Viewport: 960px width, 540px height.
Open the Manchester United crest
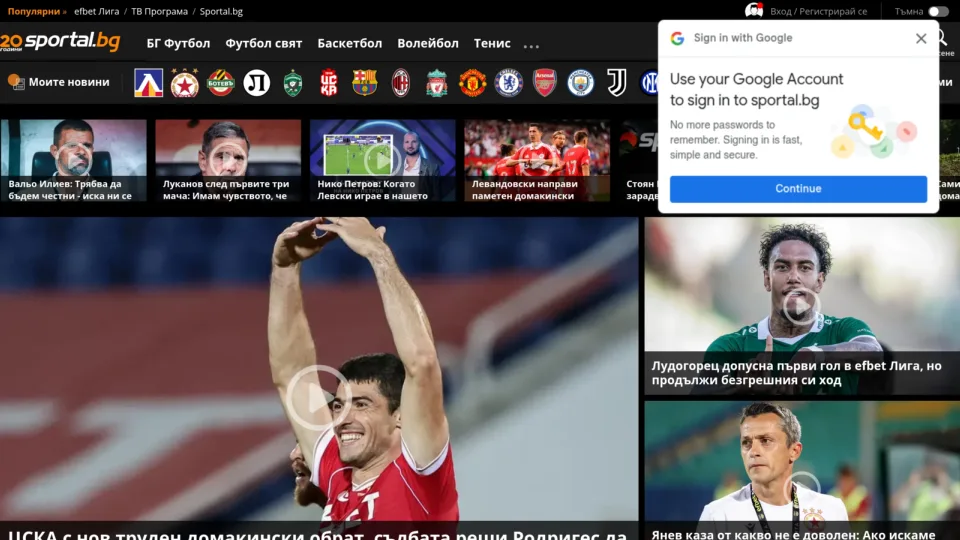(x=473, y=83)
